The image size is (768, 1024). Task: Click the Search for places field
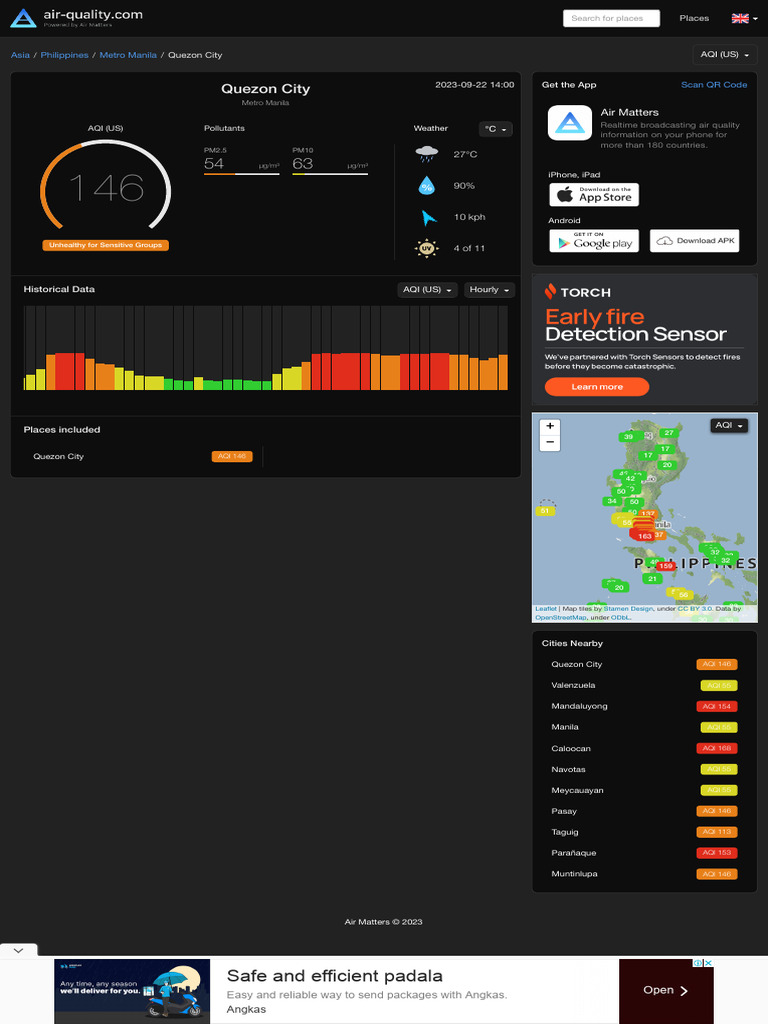tap(611, 18)
